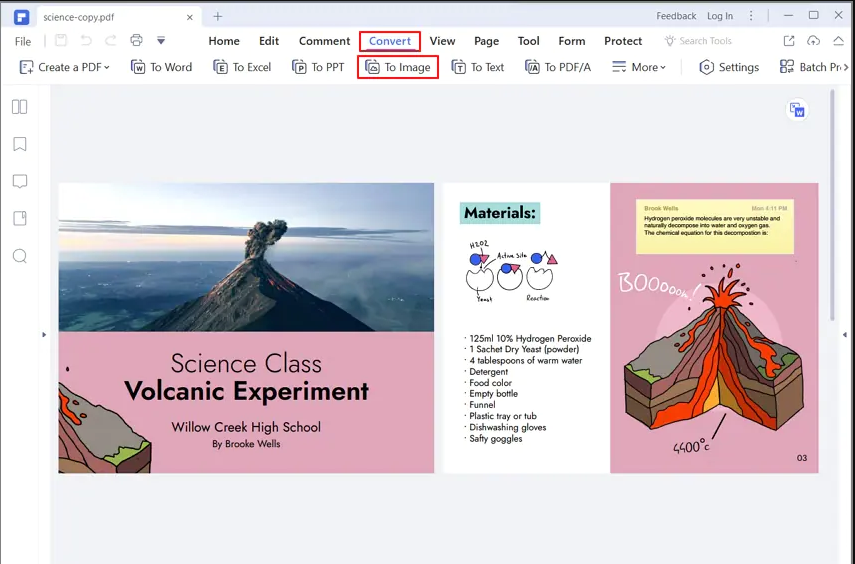This screenshot has height=564, width=855.
Task: Click floating convert-to-Word icon over document
Action: click(x=797, y=110)
